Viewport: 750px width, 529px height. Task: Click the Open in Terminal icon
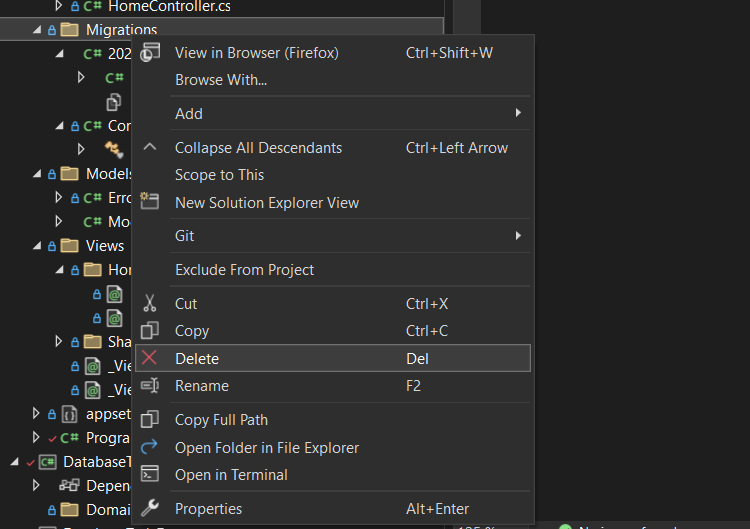[150, 474]
